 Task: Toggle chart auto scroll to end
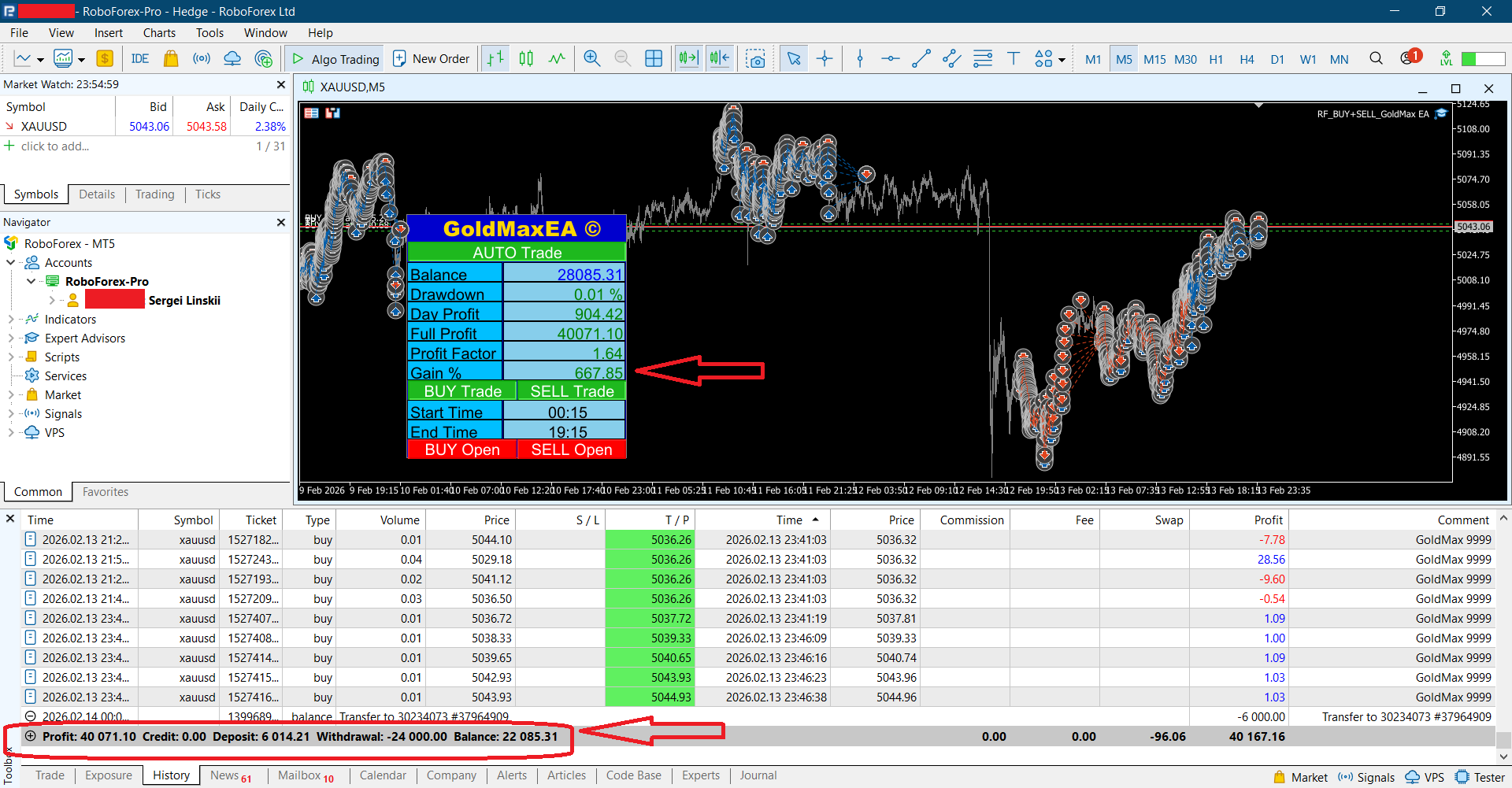pos(688,59)
